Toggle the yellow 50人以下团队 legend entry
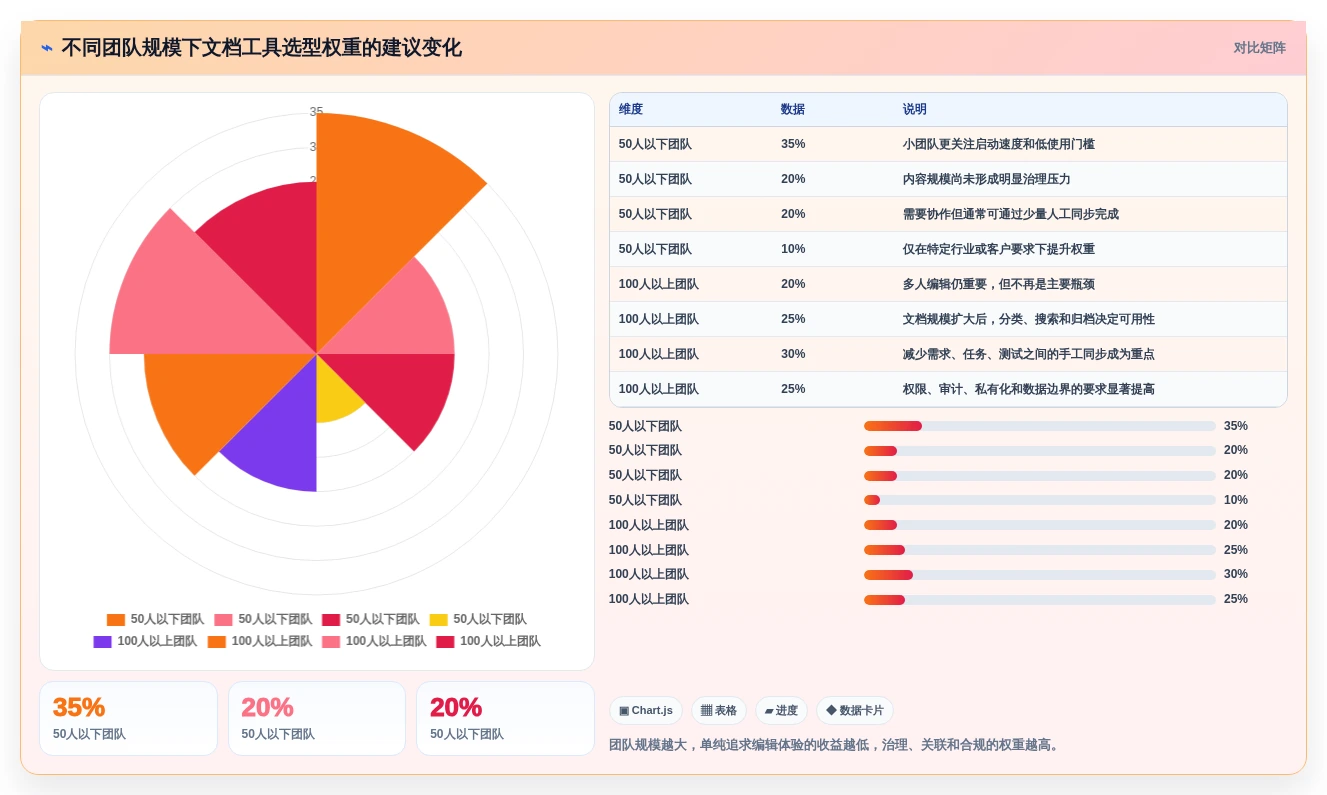1327x795 pixels. tap(478, 620)
